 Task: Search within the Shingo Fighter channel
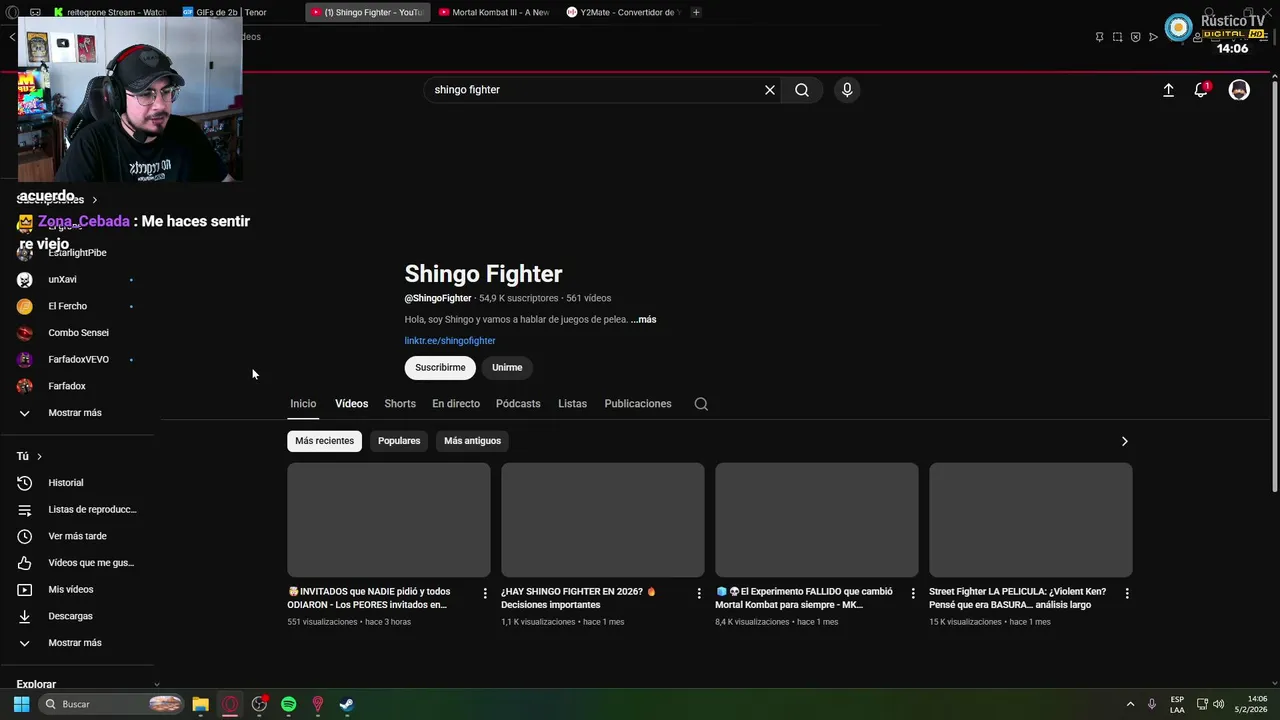(701, 404)
